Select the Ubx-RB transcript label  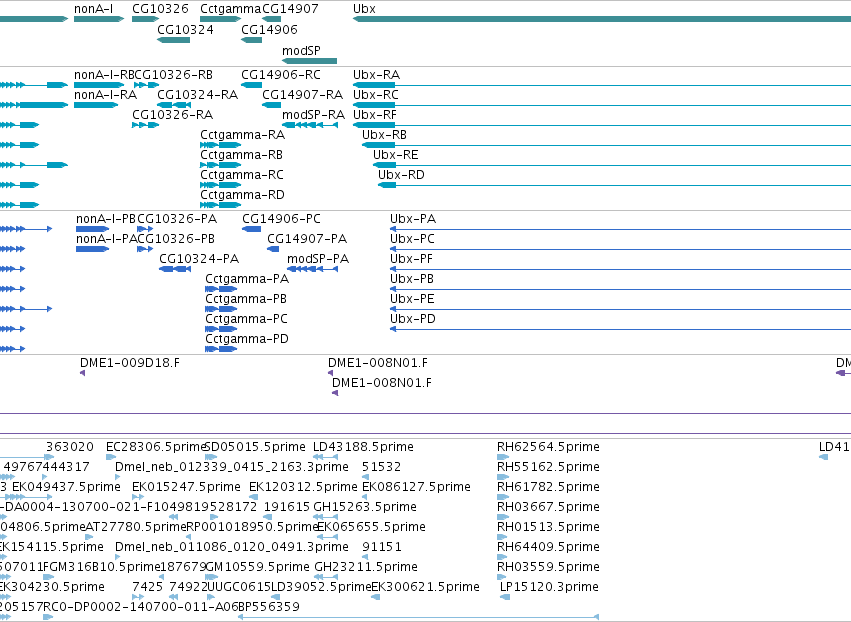tap(384, 135)
